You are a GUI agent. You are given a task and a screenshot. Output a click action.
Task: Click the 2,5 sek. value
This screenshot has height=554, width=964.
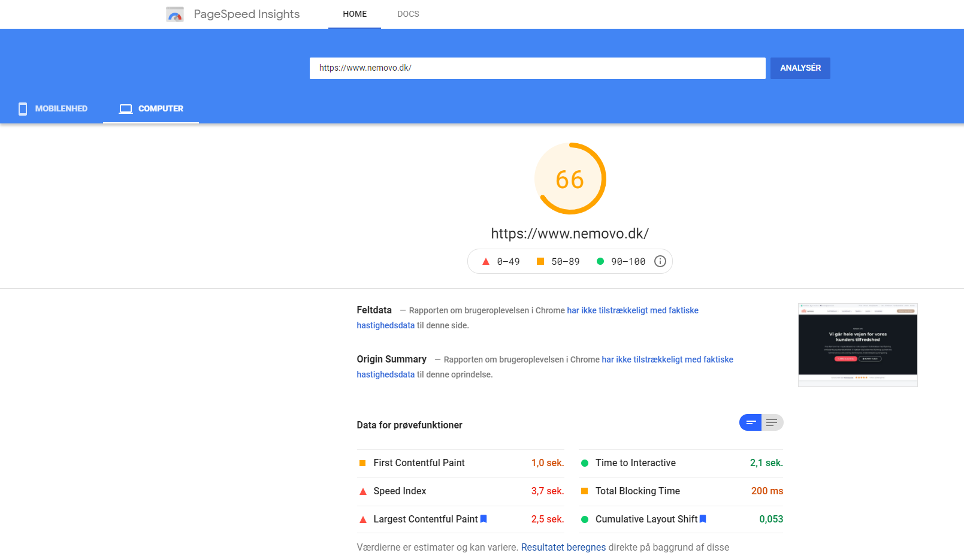pos(547,520)
